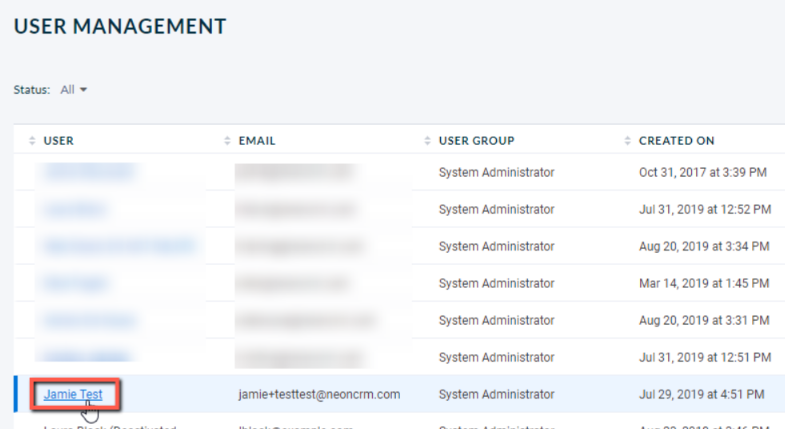785x429 pixels.
Task: Click System Administrator in Mar 14, 2019 row
Action: tap(497, 283)
